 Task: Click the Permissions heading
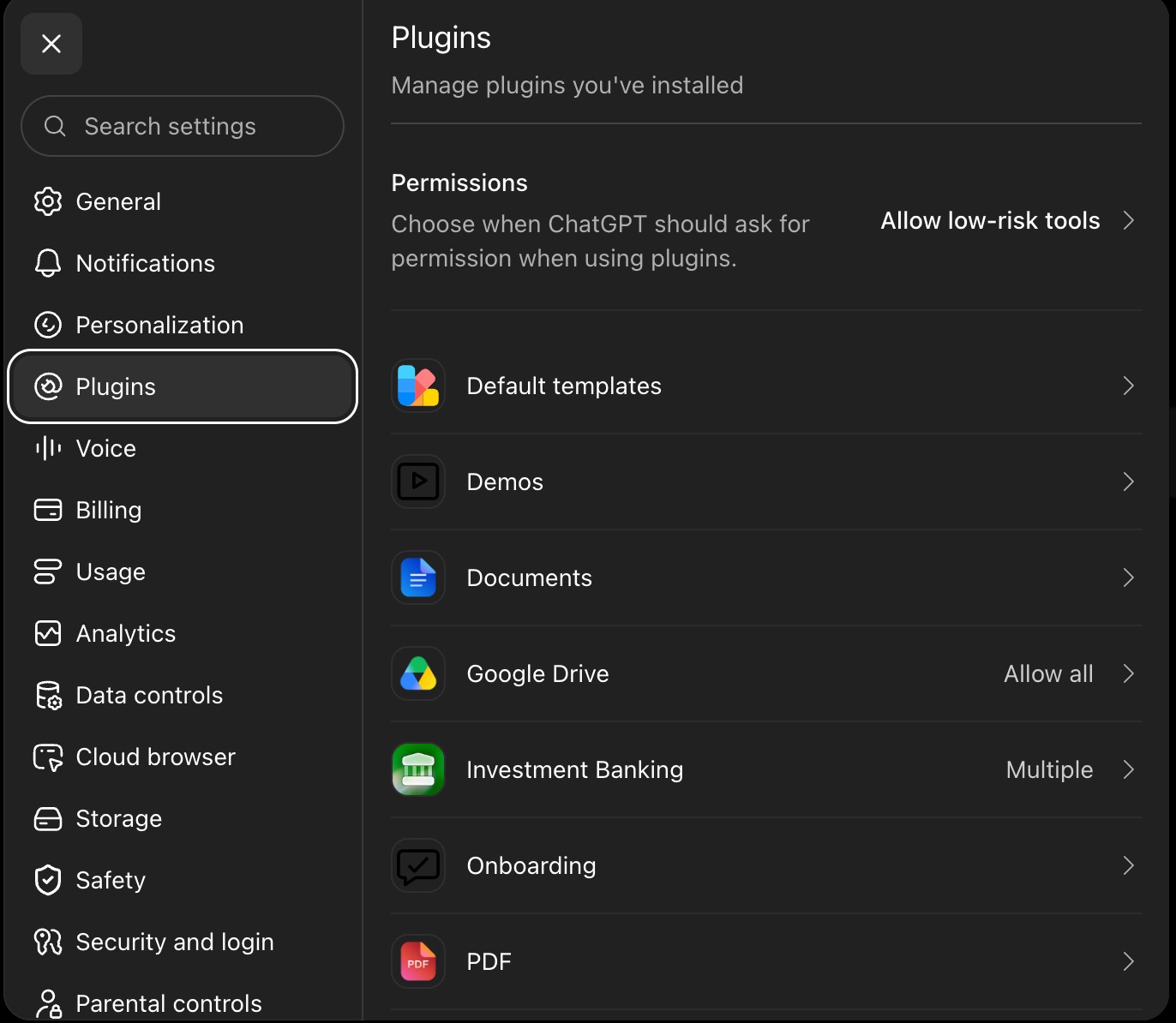point(459,182)
